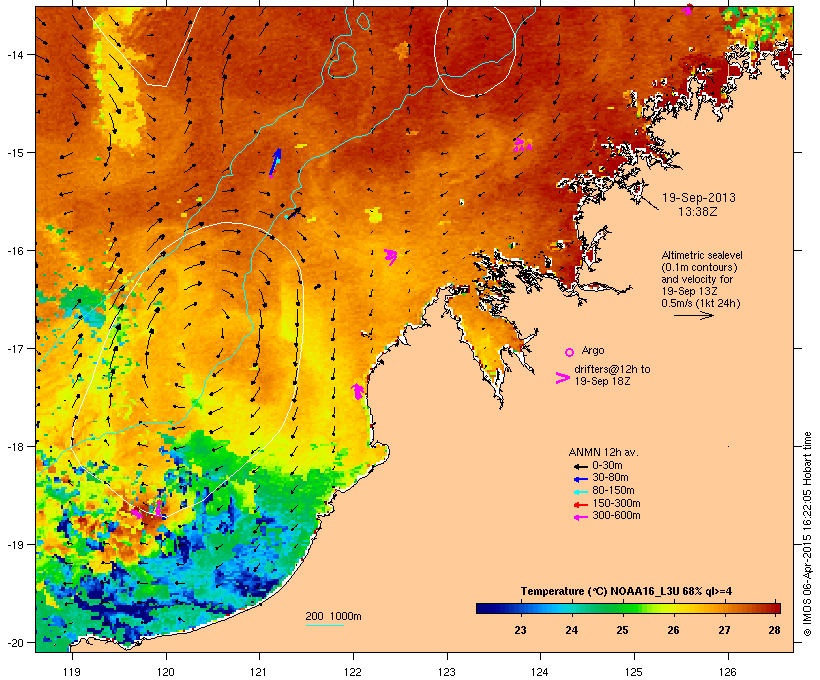Click the longitude axis label '126'
Viewport: 820px width, 680px height.
point(727,672)
